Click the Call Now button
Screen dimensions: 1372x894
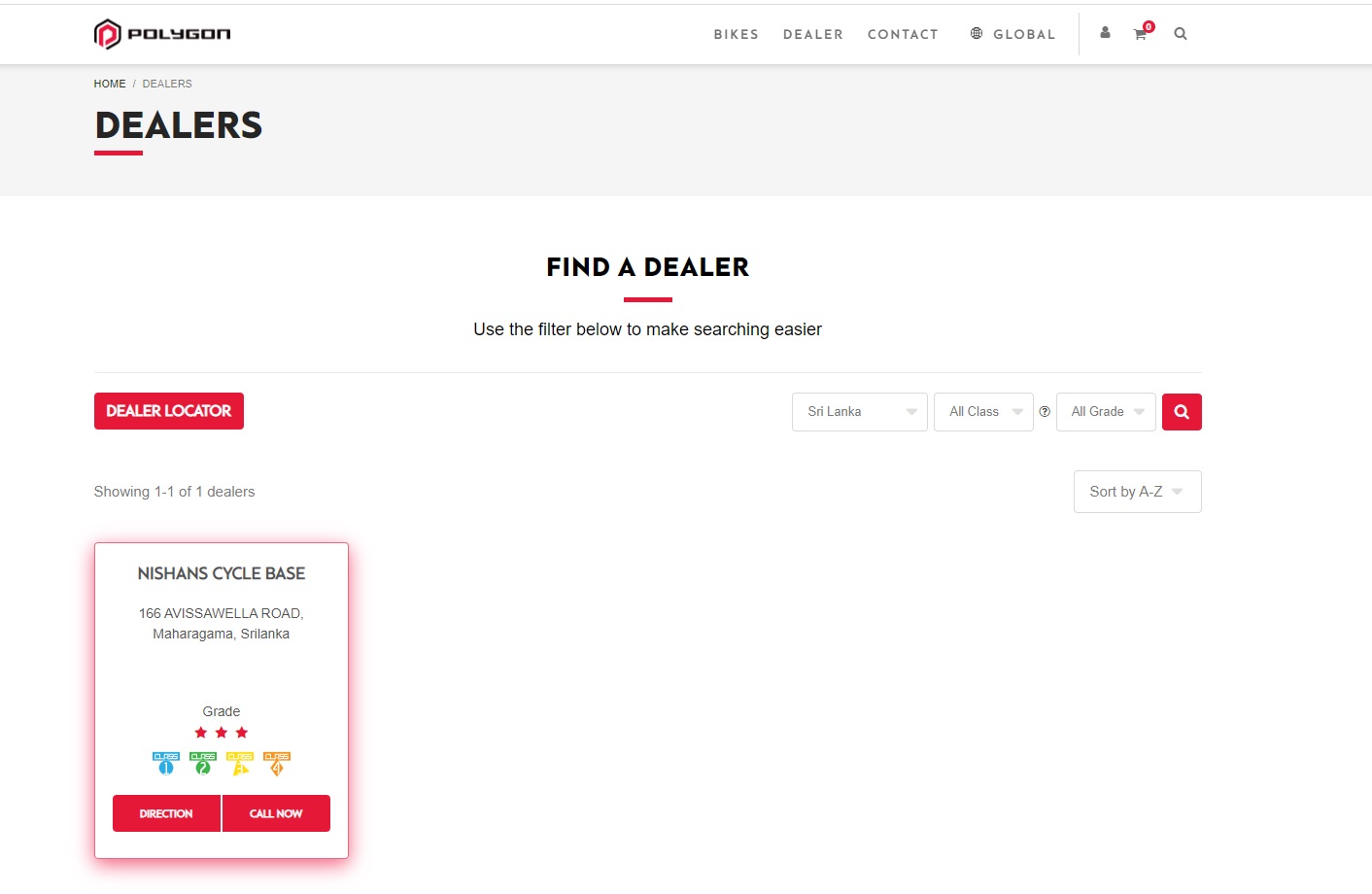[x=276, y=813]
